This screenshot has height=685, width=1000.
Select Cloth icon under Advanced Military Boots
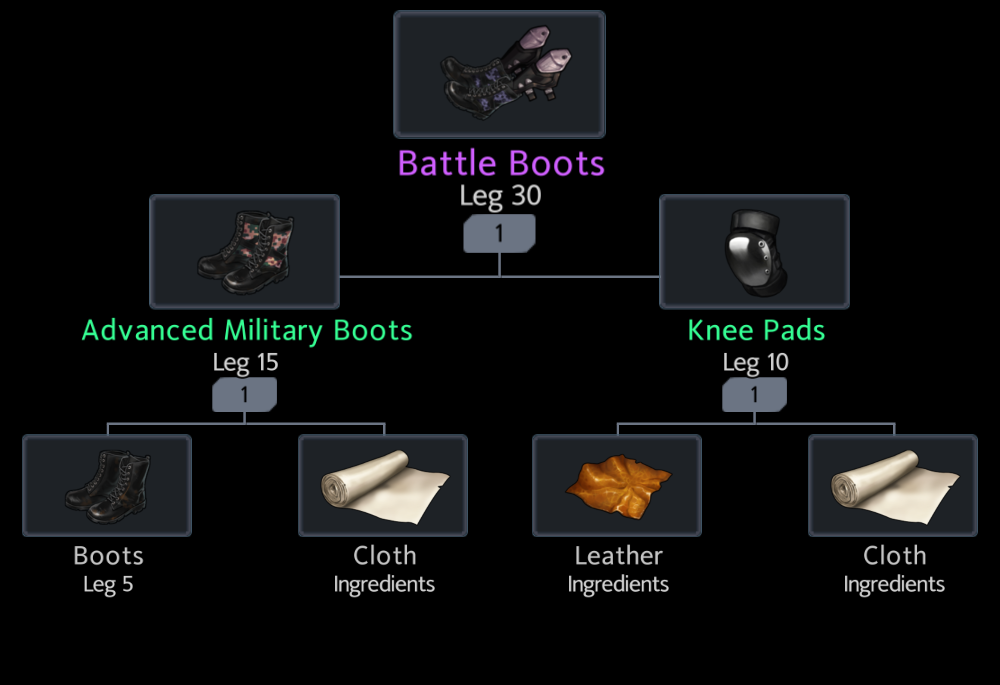[383, 485]
